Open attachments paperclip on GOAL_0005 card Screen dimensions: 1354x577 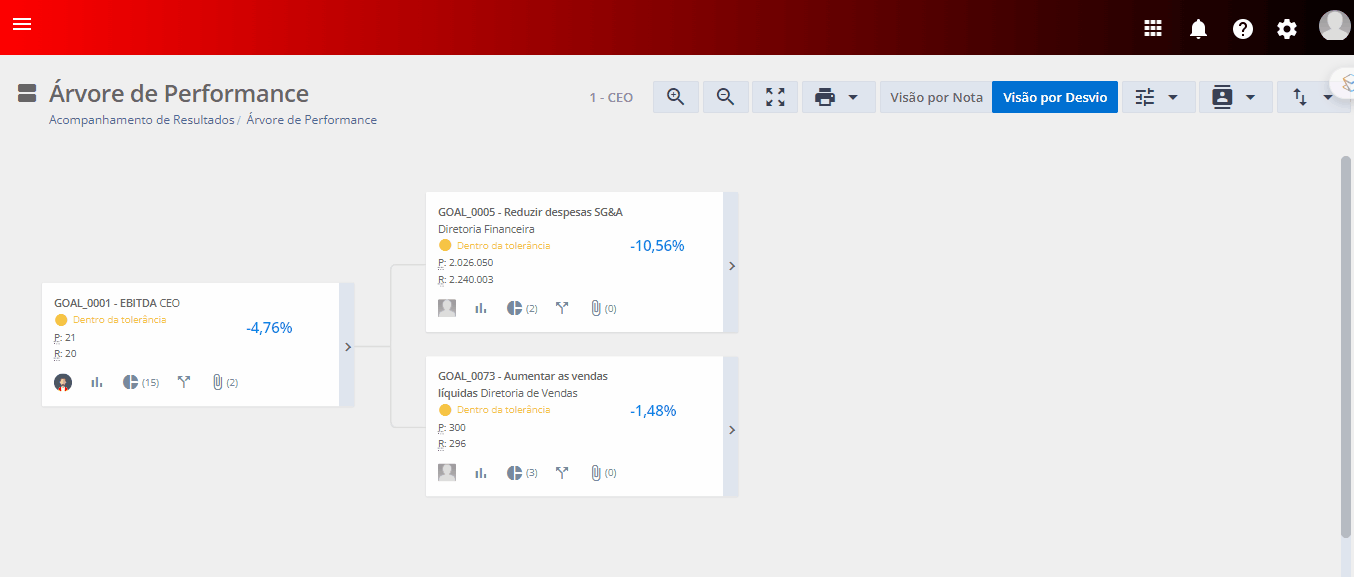coord(596,308)
